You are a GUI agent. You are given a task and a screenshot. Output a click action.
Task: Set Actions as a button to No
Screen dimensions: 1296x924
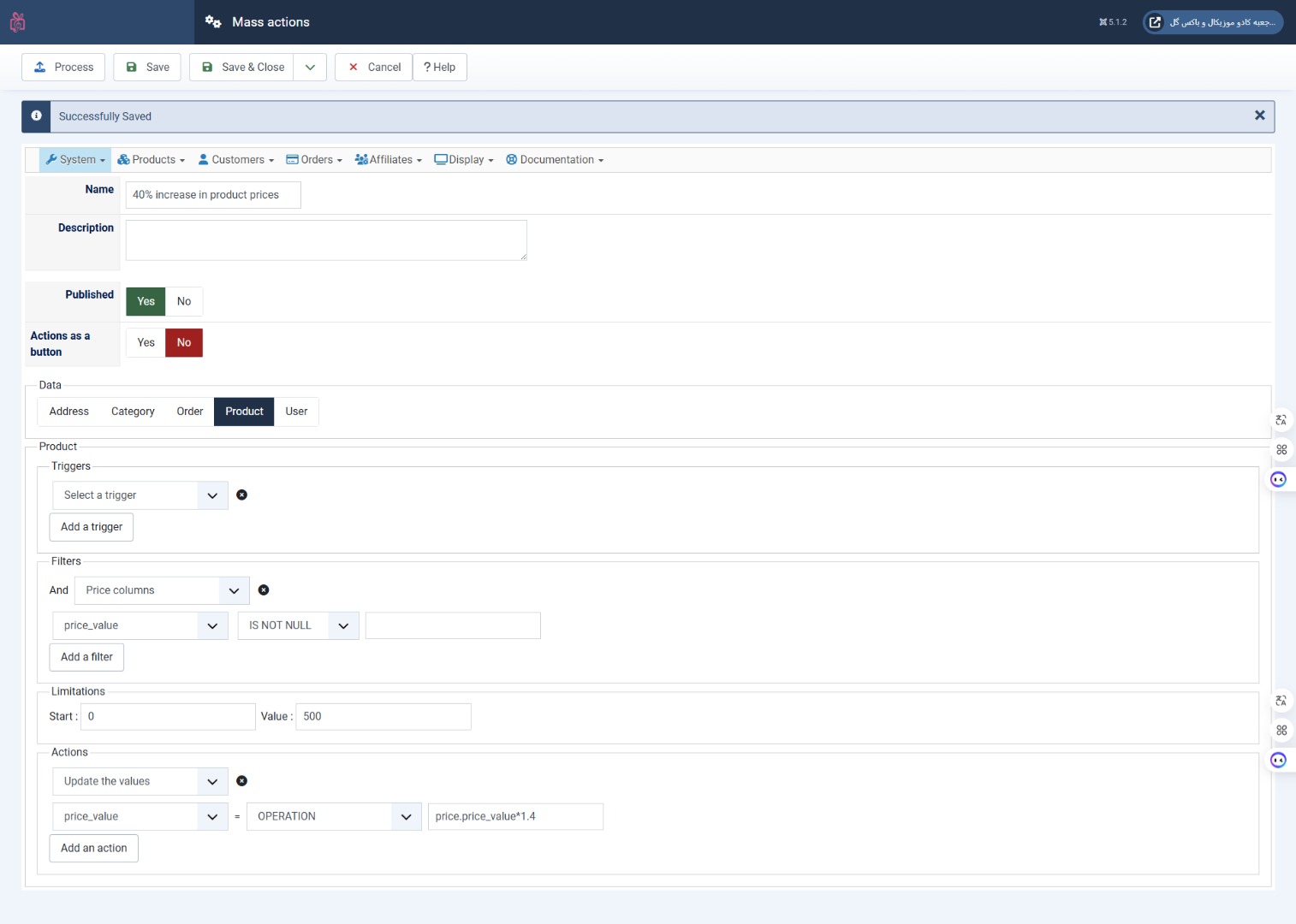(184, 343)
